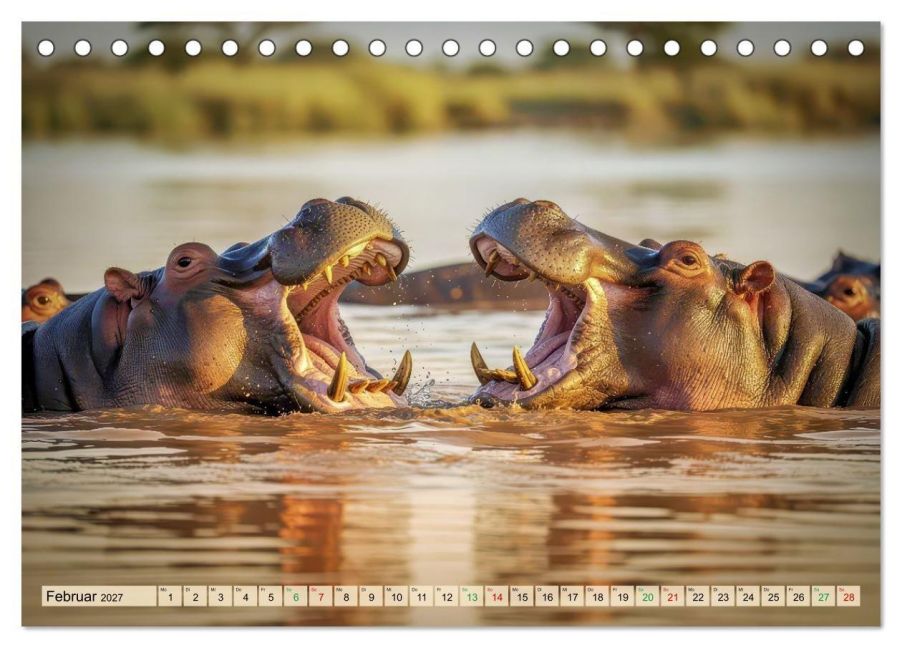This screenshot has height=648, width=902.
Task: Pick the red day 28 cell
Action: pyautogui.click(x=849, y=596)
